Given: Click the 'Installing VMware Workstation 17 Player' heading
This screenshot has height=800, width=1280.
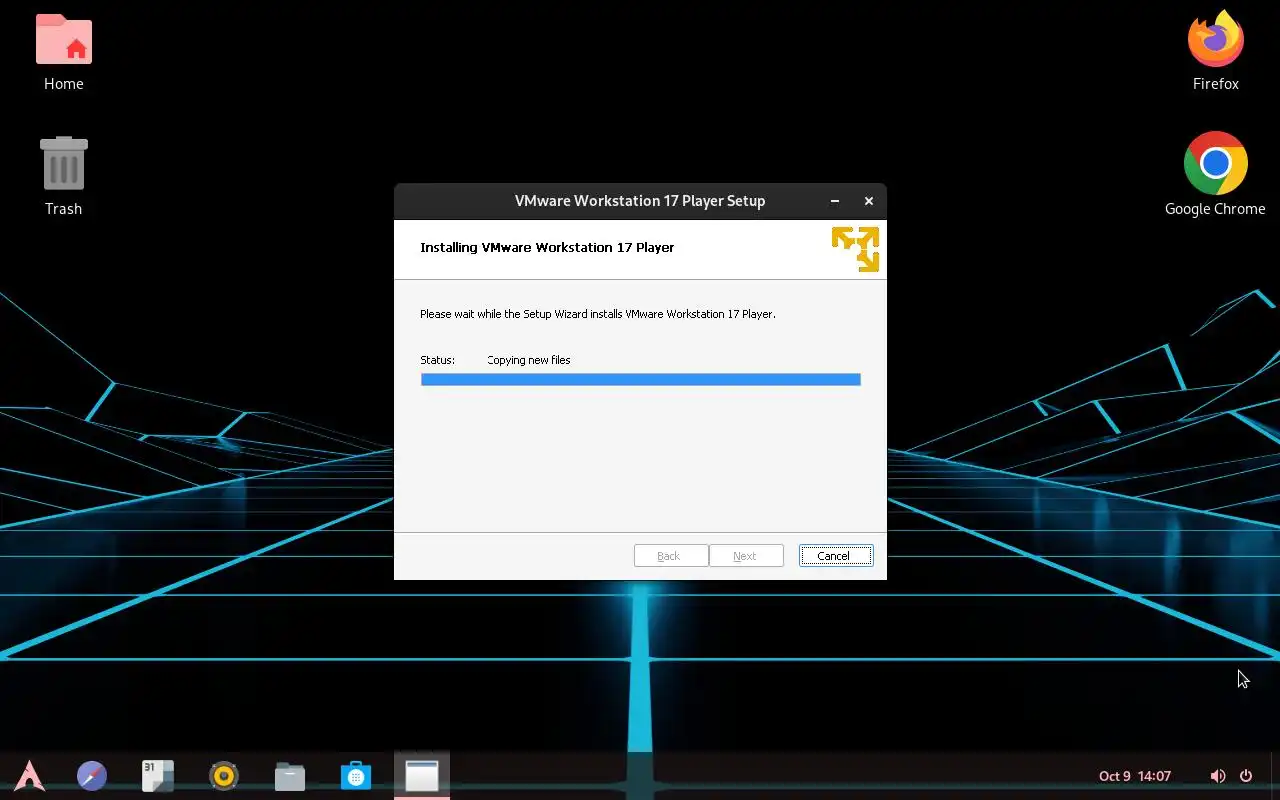Looking at the screenshot, I should (547, 247).
